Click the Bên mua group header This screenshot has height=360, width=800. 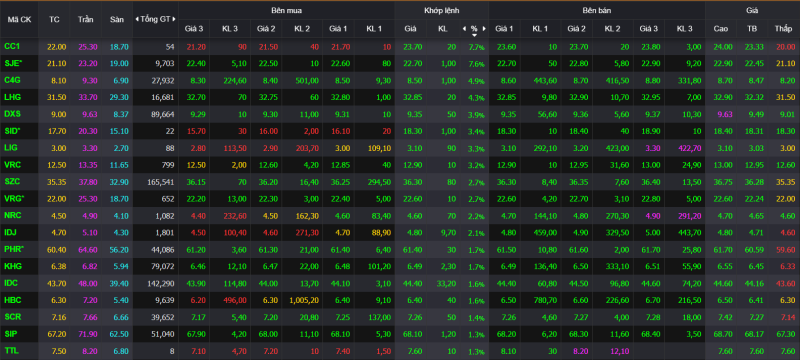coord(286,10)
